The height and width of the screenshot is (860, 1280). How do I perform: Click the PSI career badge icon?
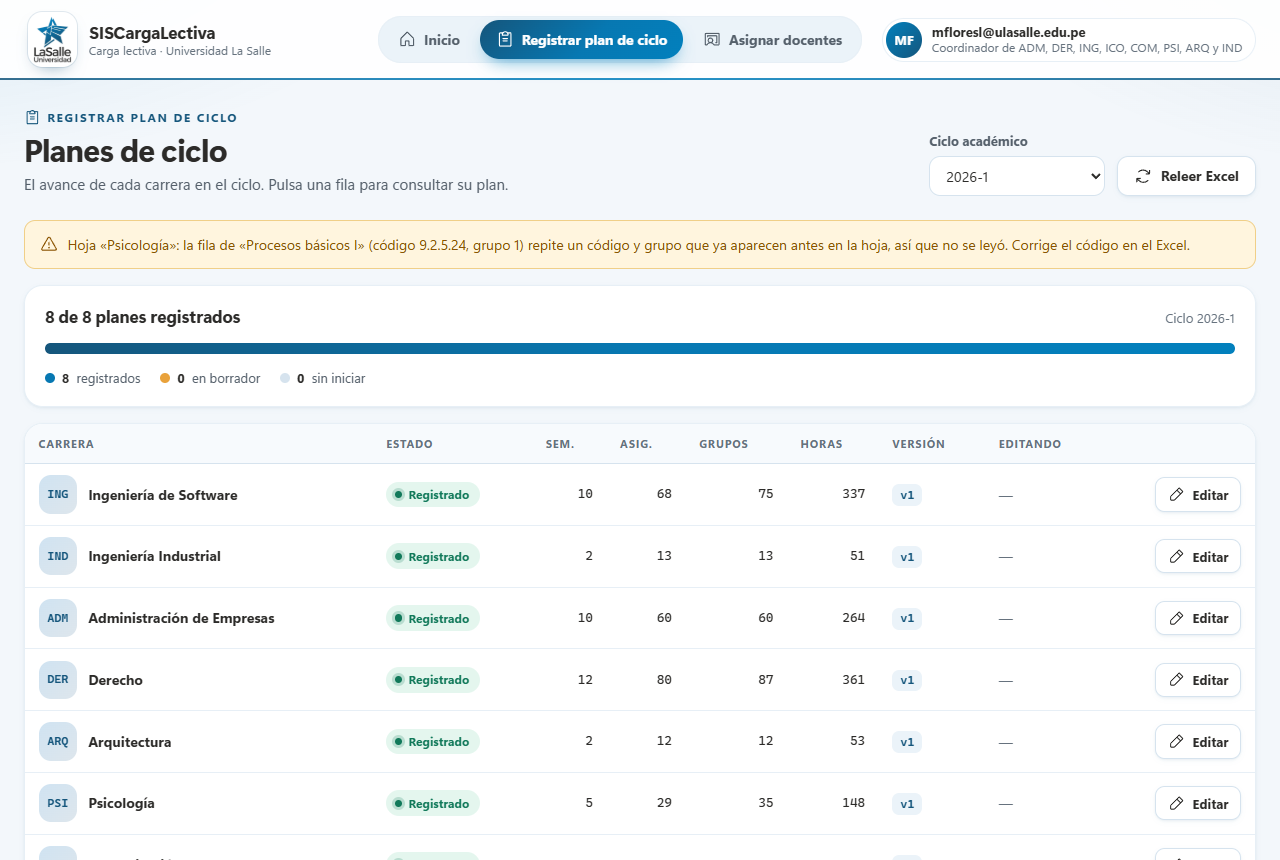tap(58, 803)
